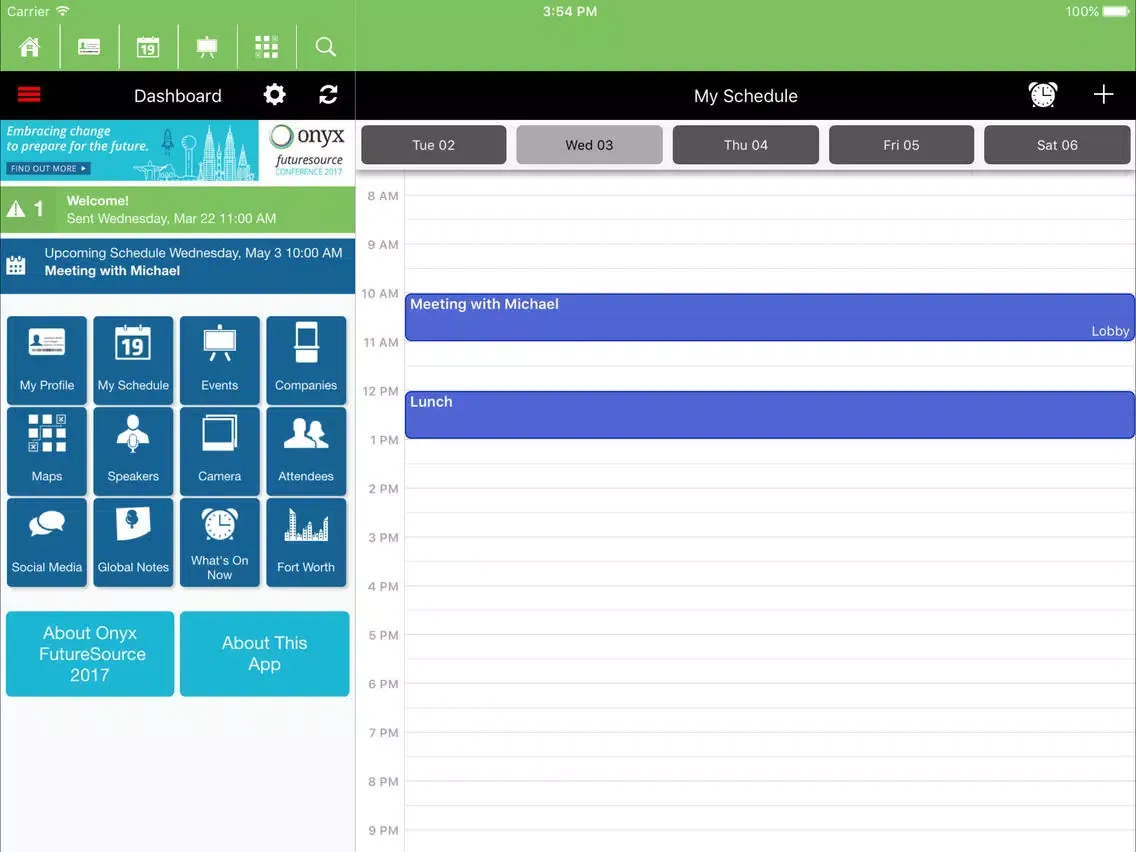
Task: Open the Attendees tile
Action: [x=306, y=451]
